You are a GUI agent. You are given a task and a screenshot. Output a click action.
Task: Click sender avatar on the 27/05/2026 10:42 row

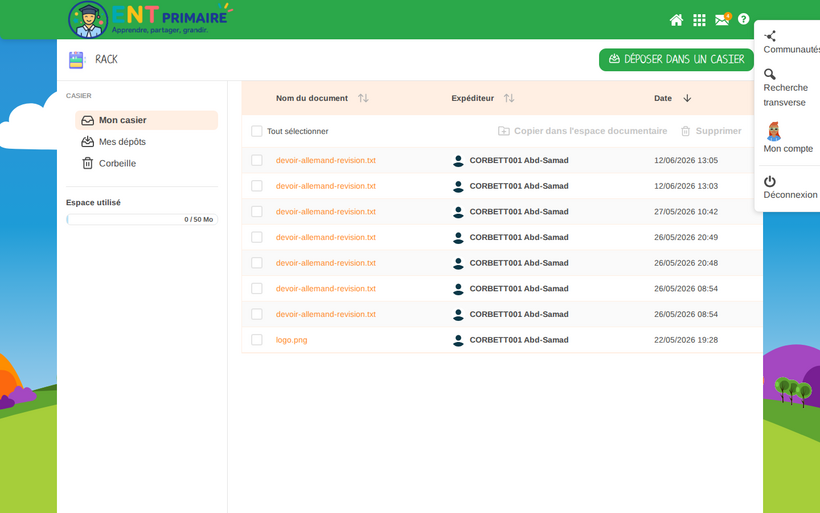(x=458, y=212)
